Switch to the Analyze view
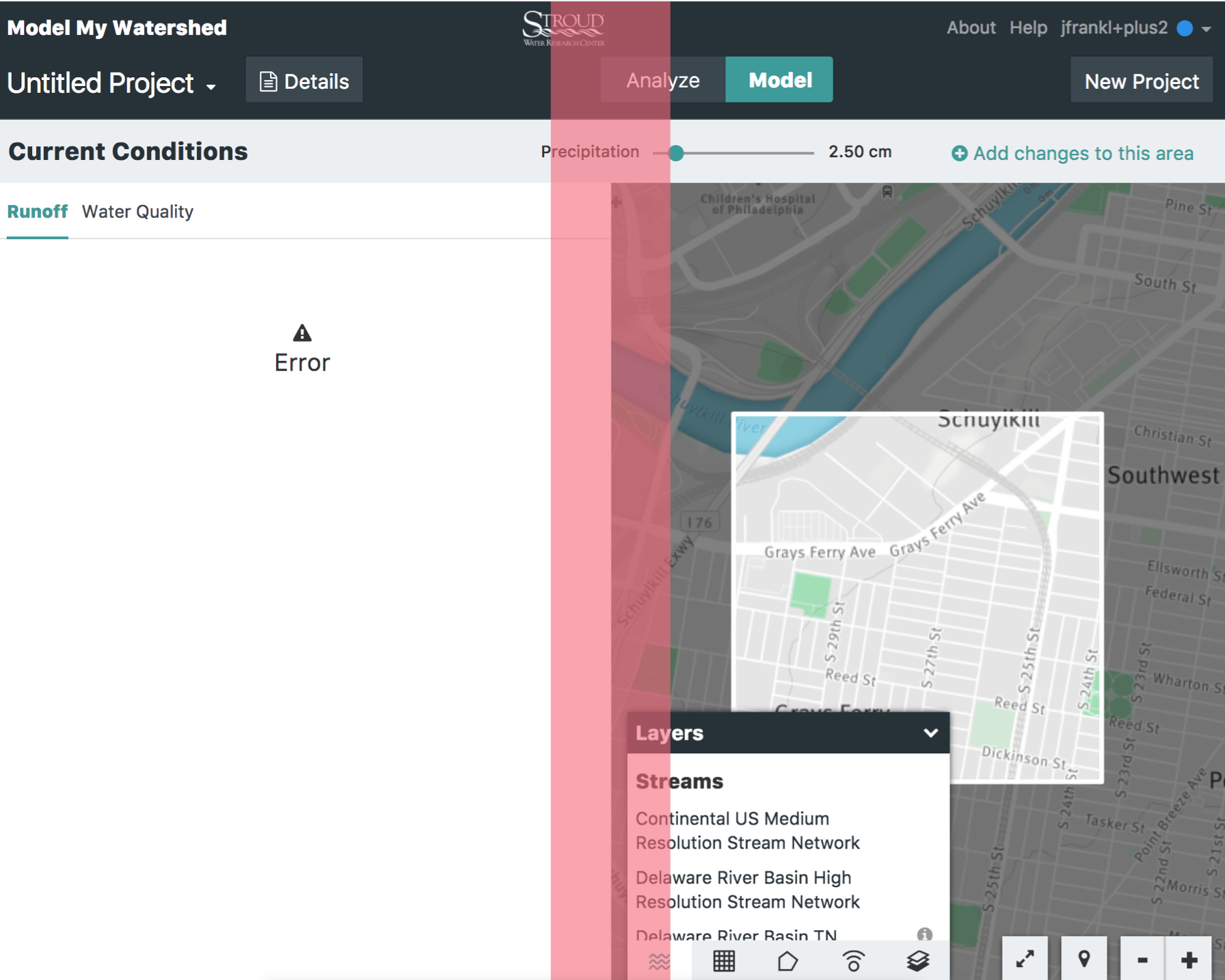The image size is (1225, 980). [x=662, y=79]
